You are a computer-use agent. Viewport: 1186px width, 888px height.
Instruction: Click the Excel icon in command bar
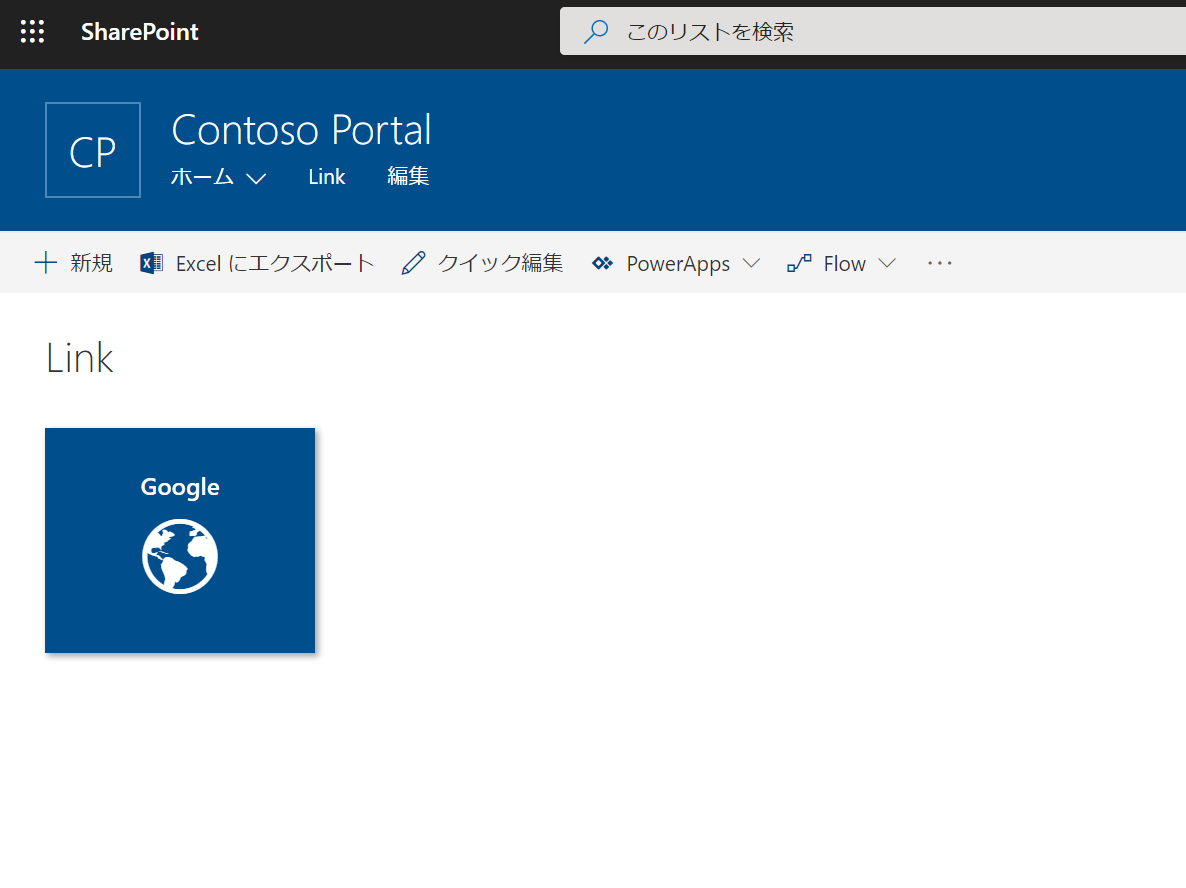(x=151, y=262)
